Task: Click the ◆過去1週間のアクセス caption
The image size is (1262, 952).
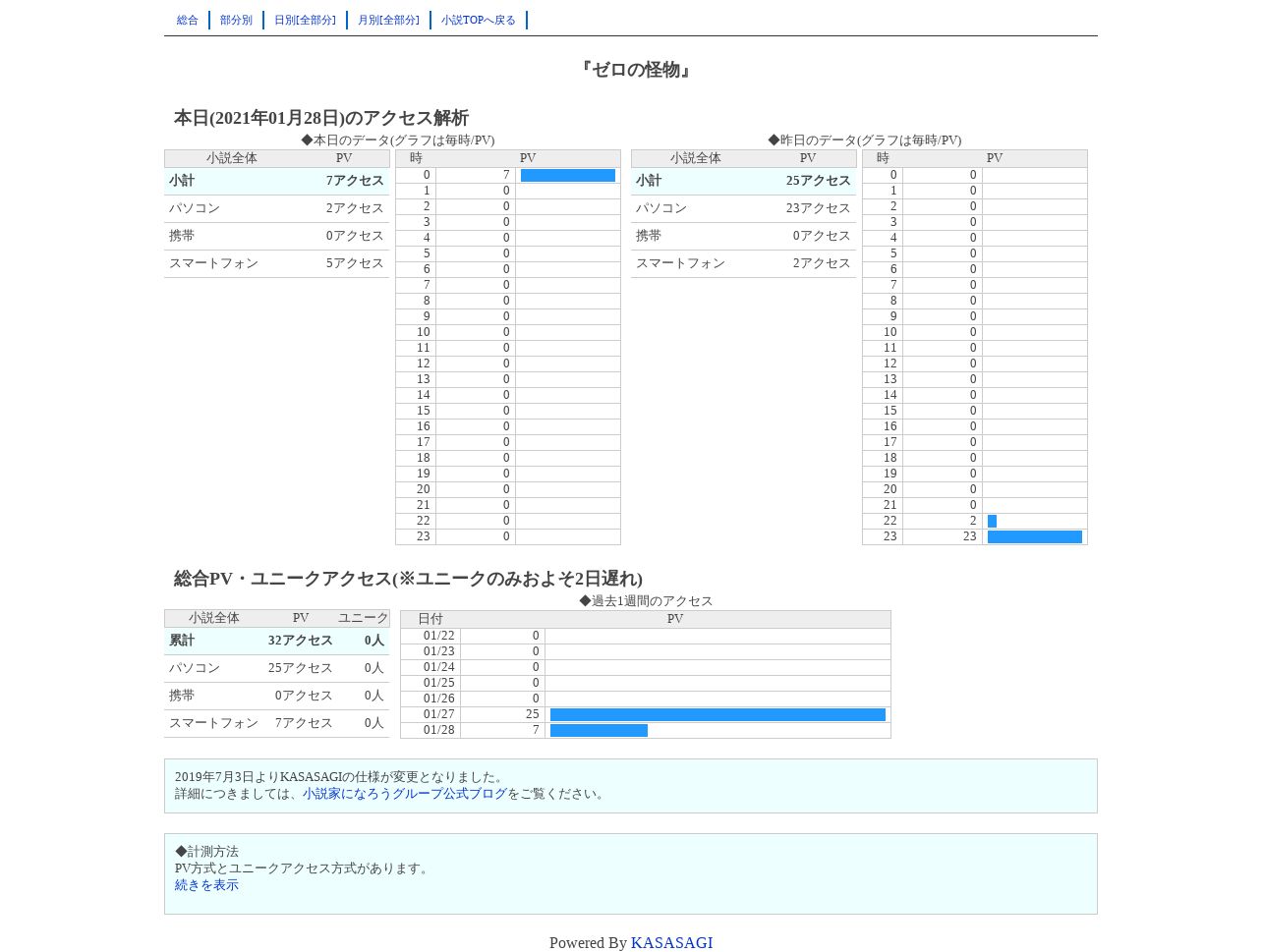Action: point(646,601)
